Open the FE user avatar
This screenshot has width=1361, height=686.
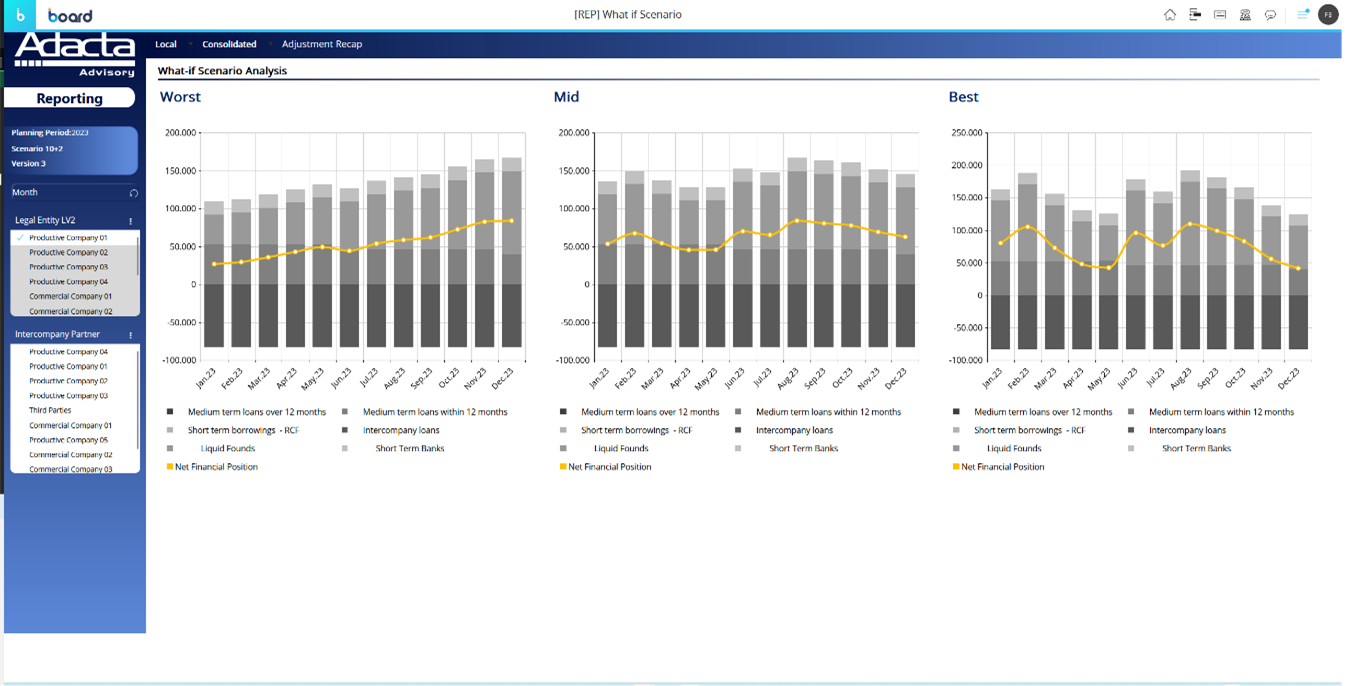tap(1328, 15)
